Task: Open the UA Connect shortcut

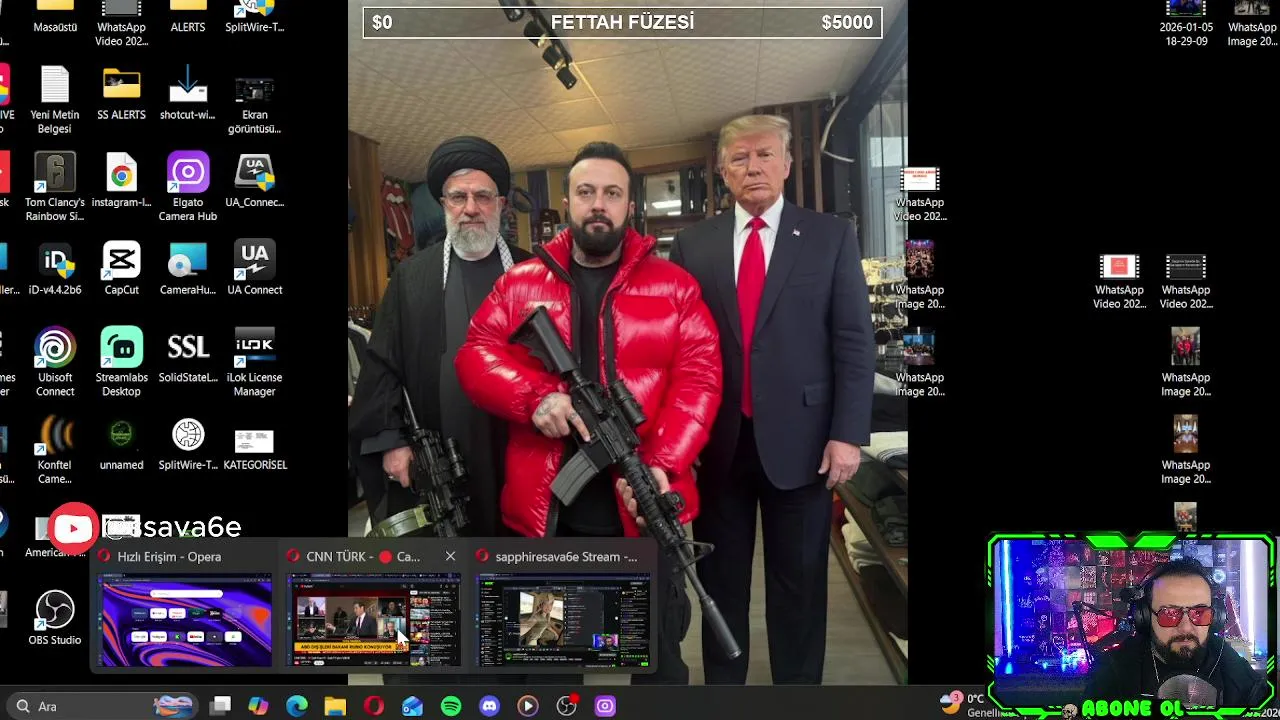Action: point(254,268)
